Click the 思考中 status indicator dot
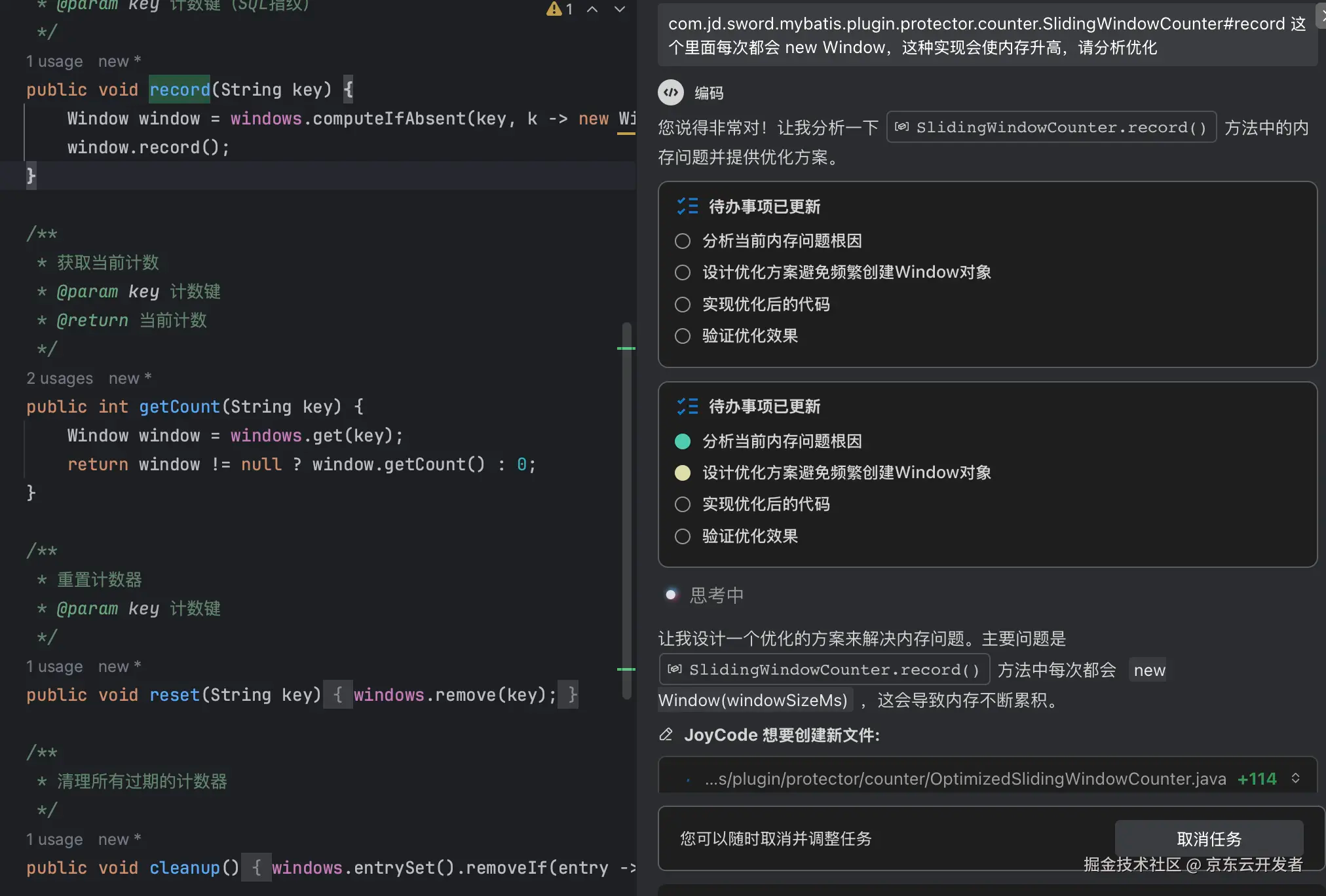 672,595
